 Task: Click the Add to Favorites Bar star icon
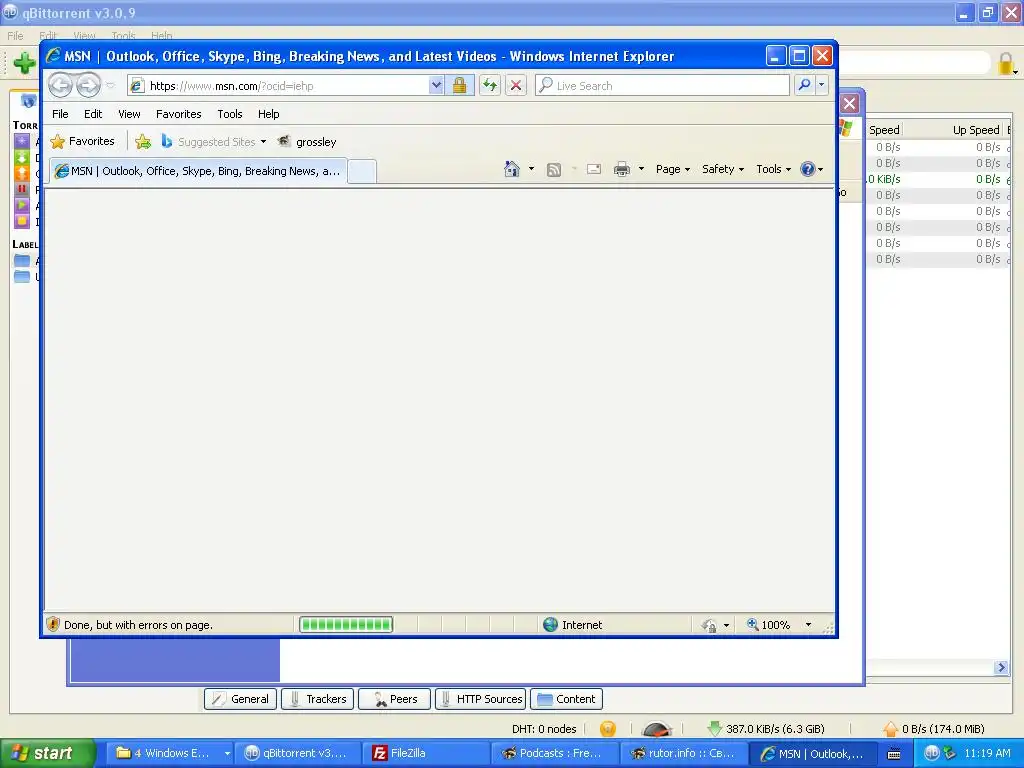tap(143, 142)
